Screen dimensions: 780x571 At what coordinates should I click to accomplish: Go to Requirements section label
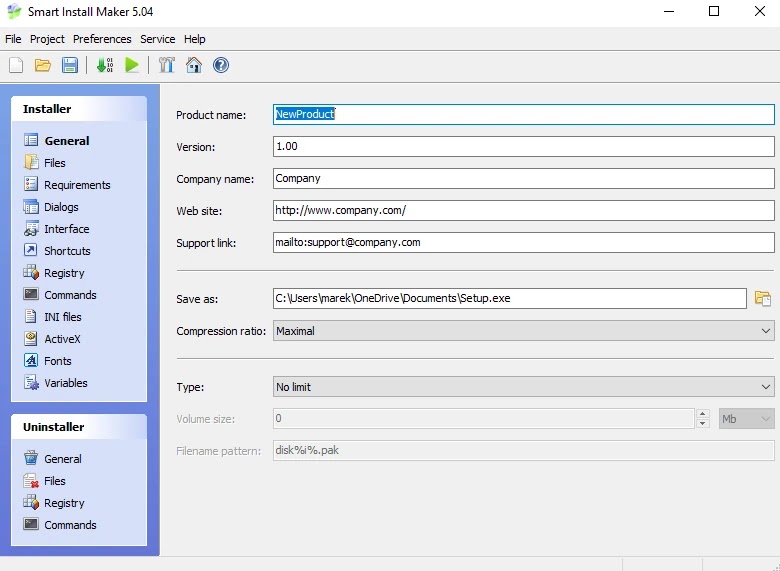click(x=77, y=185)
